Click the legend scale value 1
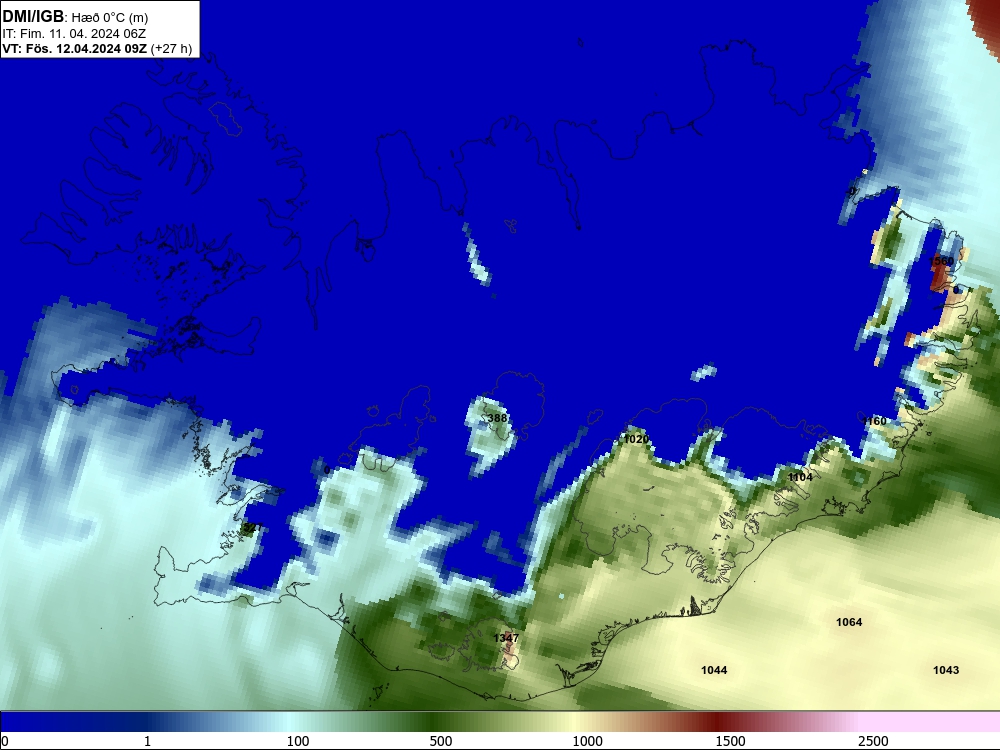 147,741
